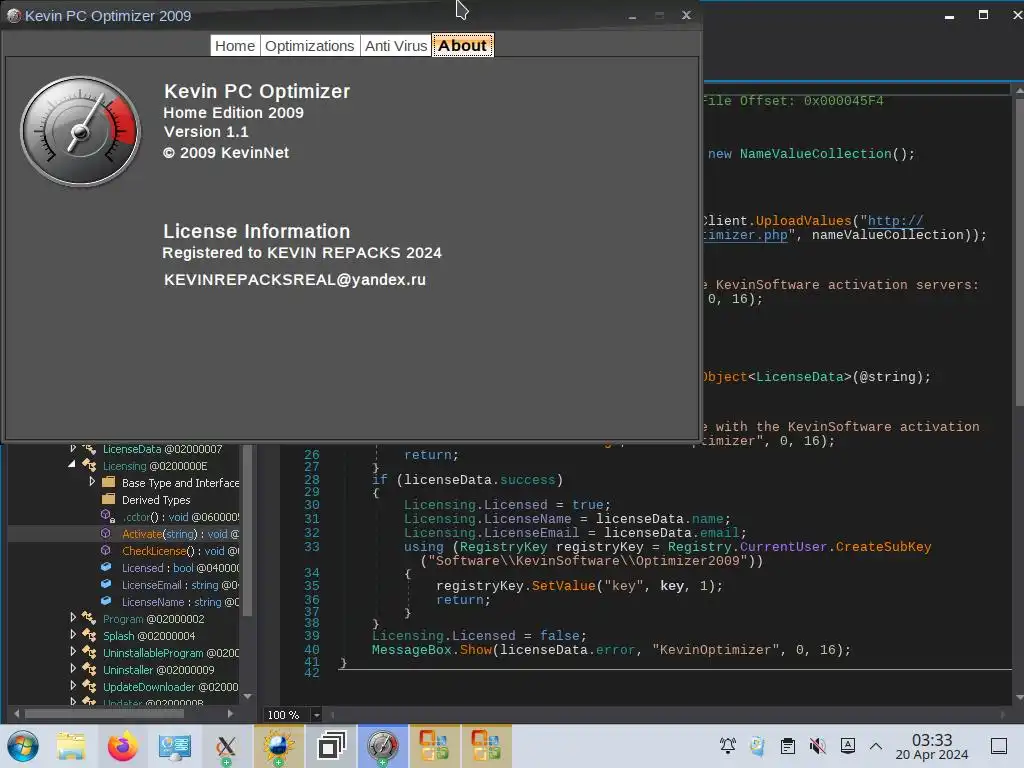Click the tree panel vertical scrollbar
This screenshot has height=768, width=1024.
coord(248,530)
